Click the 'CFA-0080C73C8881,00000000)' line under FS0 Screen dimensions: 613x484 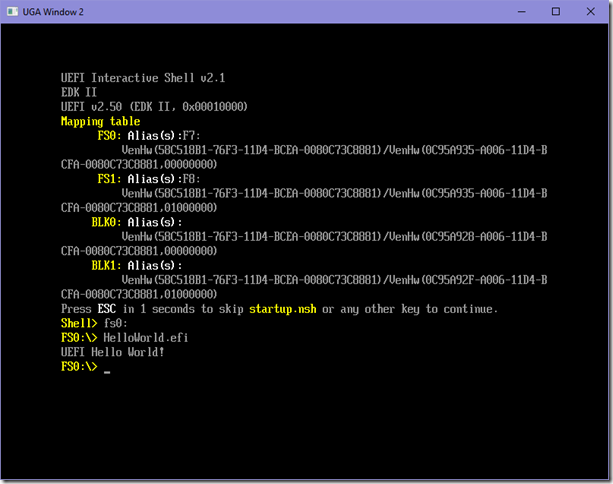pyautogui.click(x=139, y=165)
